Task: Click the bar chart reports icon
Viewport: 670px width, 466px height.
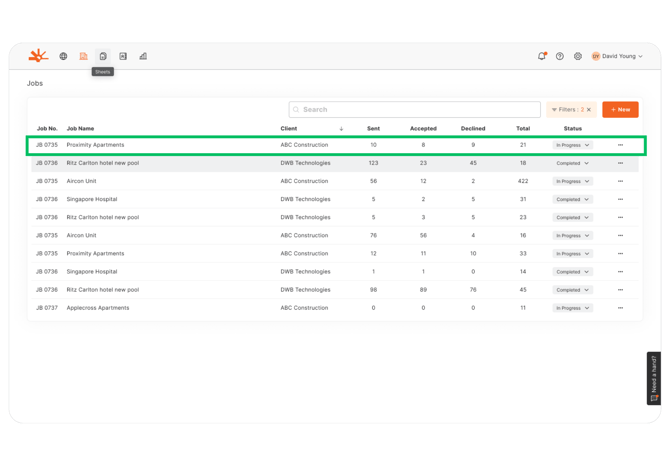Action: (143, 56)
